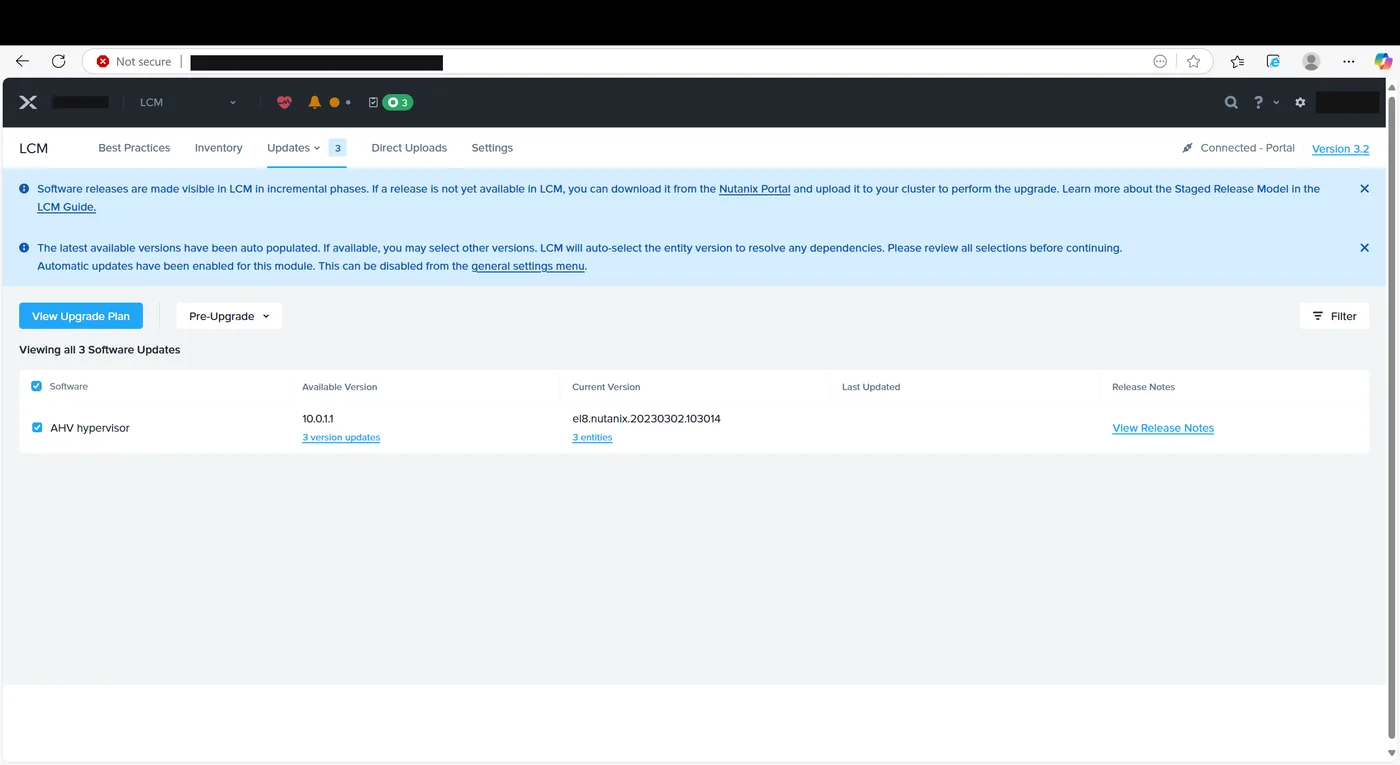The width and height of the screenshot is (1400, 765).
Task: Click the Not secure warning icon
Action: click(103, 61)
